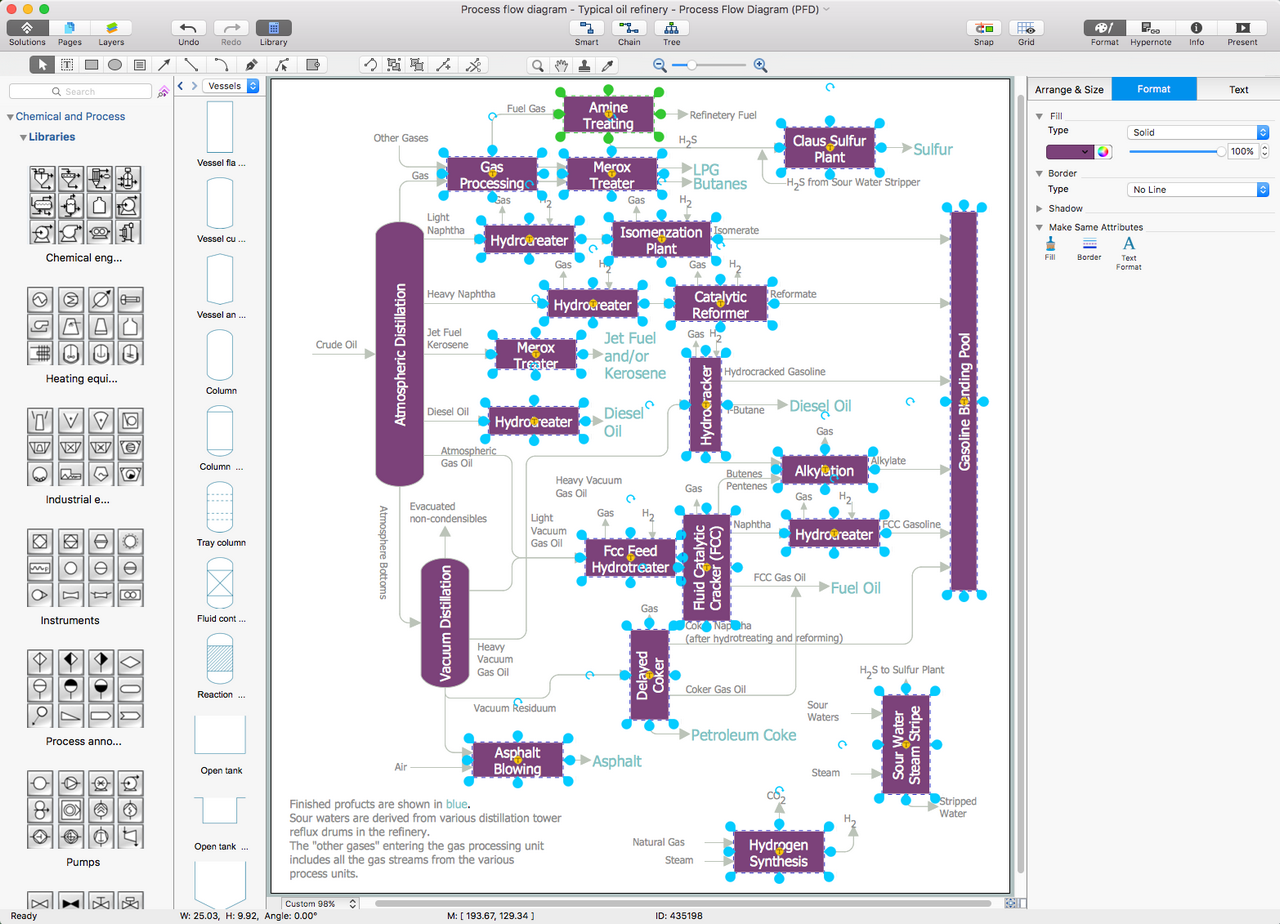Click the zoom in magnifier icon
Viewport: 1280px width, 924px height.
click(760, 65)
